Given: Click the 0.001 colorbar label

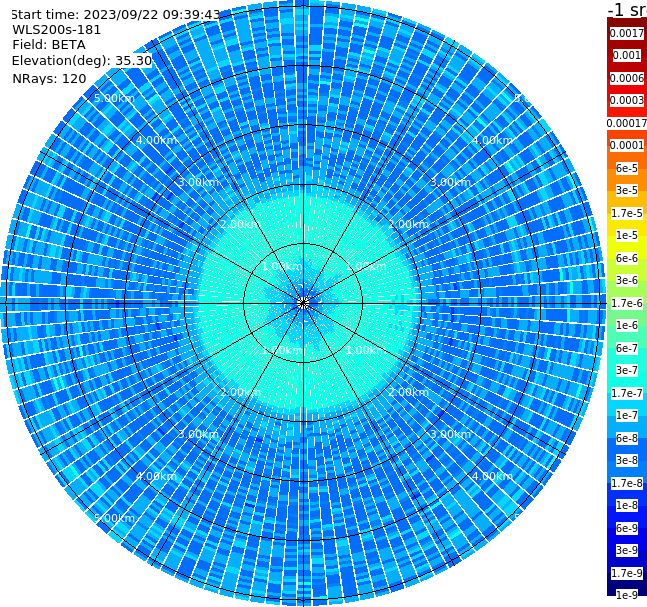Looking at the screenshot, I should [627, 55].
